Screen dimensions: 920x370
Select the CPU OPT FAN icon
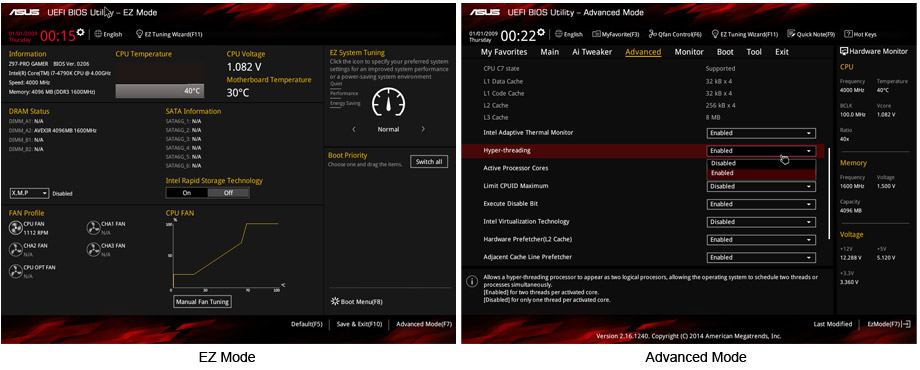pyautogui.click(x=15, y=271)
